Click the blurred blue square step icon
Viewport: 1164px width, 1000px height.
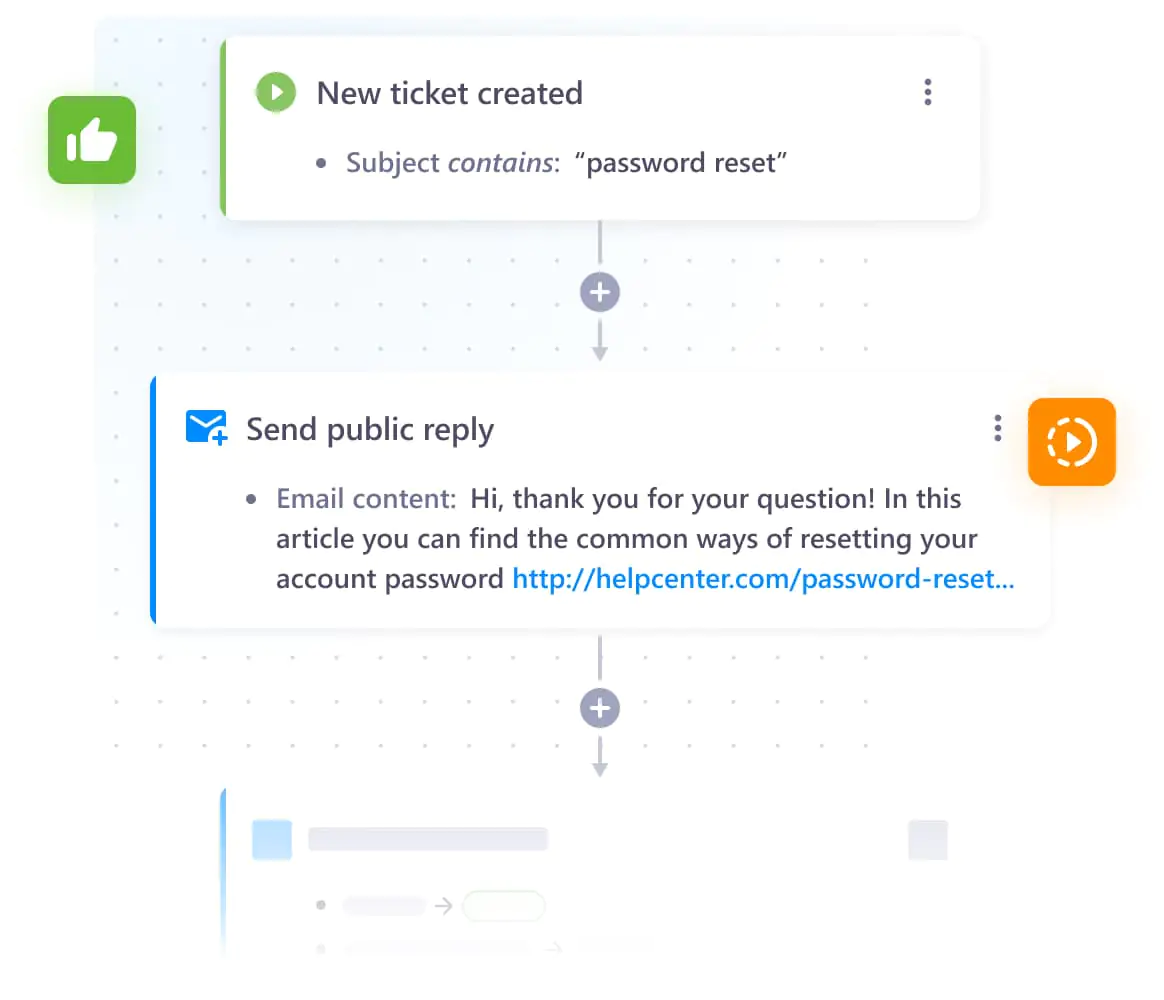pyautogui.click(x=272, y=840)
